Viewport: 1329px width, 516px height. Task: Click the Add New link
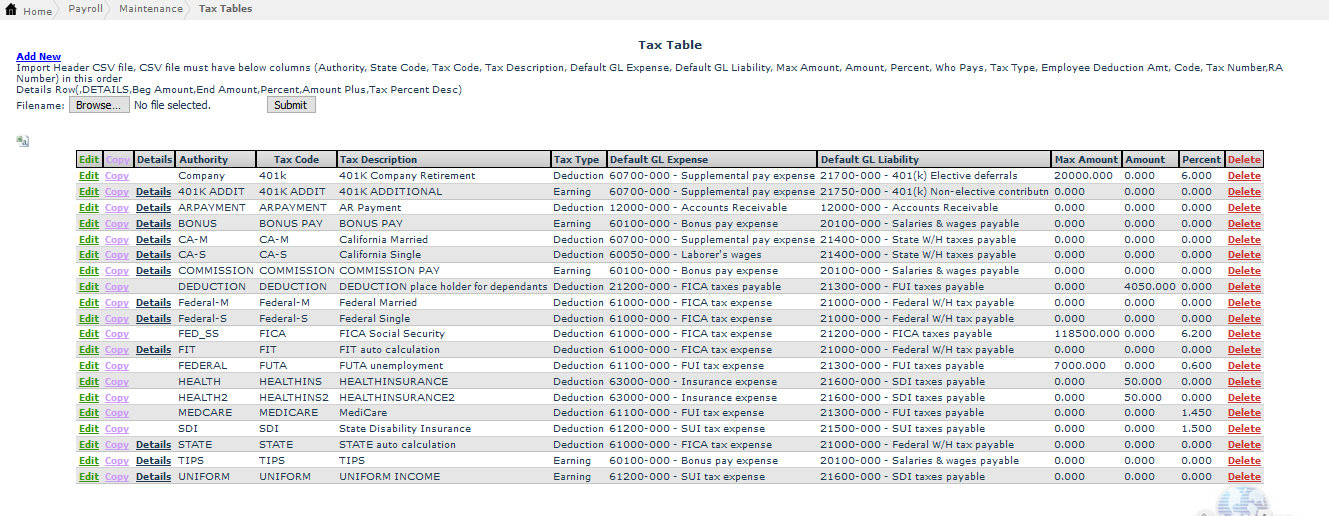[x=38, y=57]
